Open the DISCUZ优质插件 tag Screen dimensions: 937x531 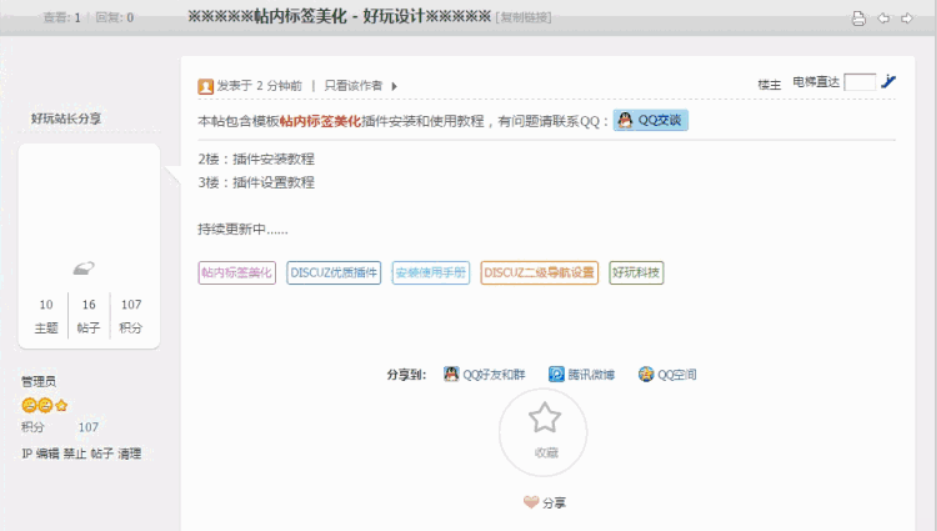coord(333,273)
